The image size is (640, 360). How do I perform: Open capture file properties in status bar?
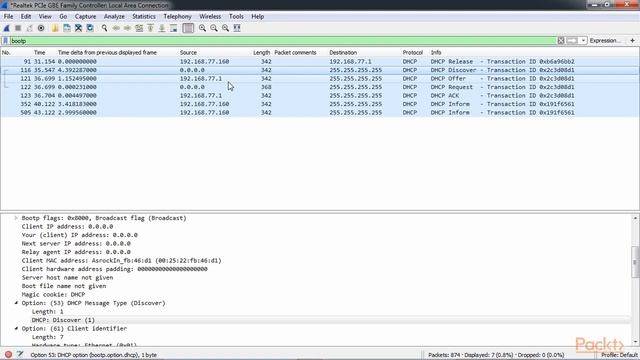(20, 355)
